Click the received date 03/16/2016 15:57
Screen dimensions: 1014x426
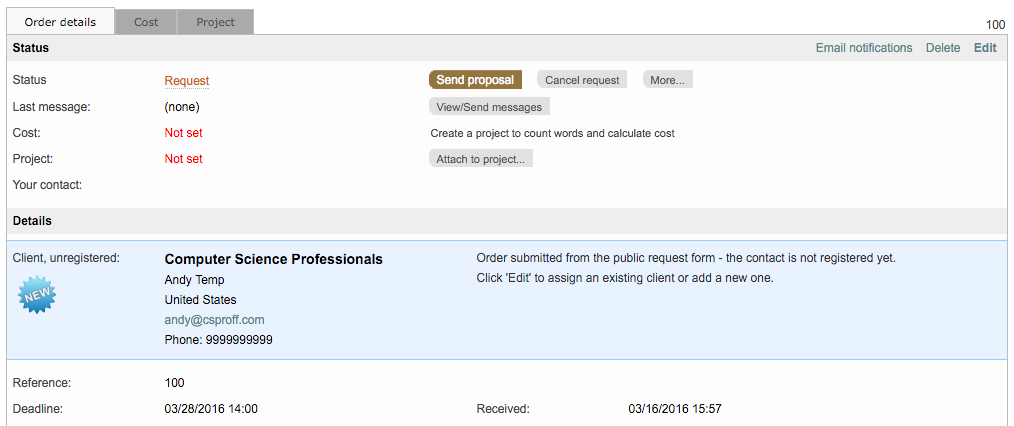(674, 409)
